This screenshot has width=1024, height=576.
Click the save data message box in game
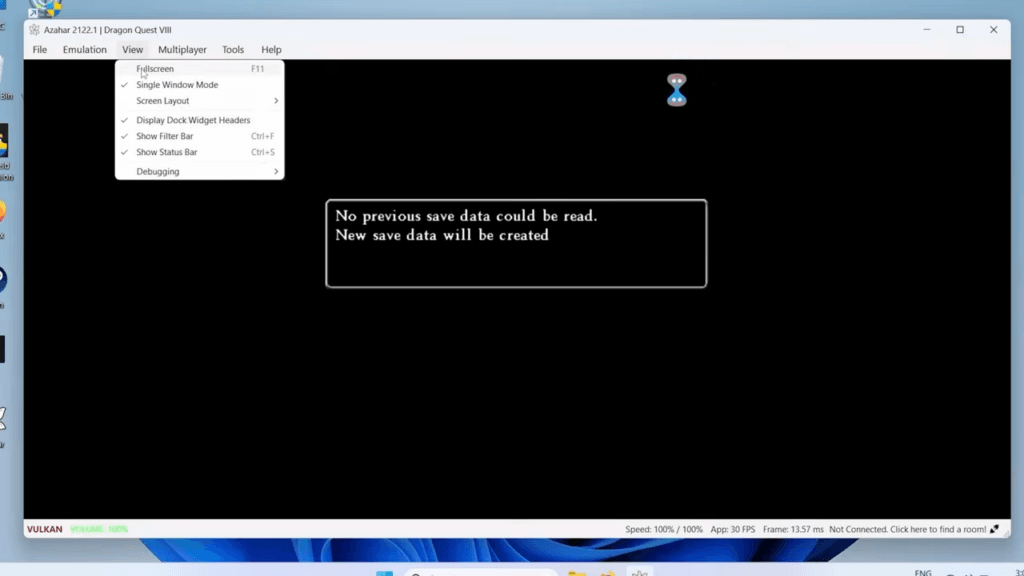516,244
